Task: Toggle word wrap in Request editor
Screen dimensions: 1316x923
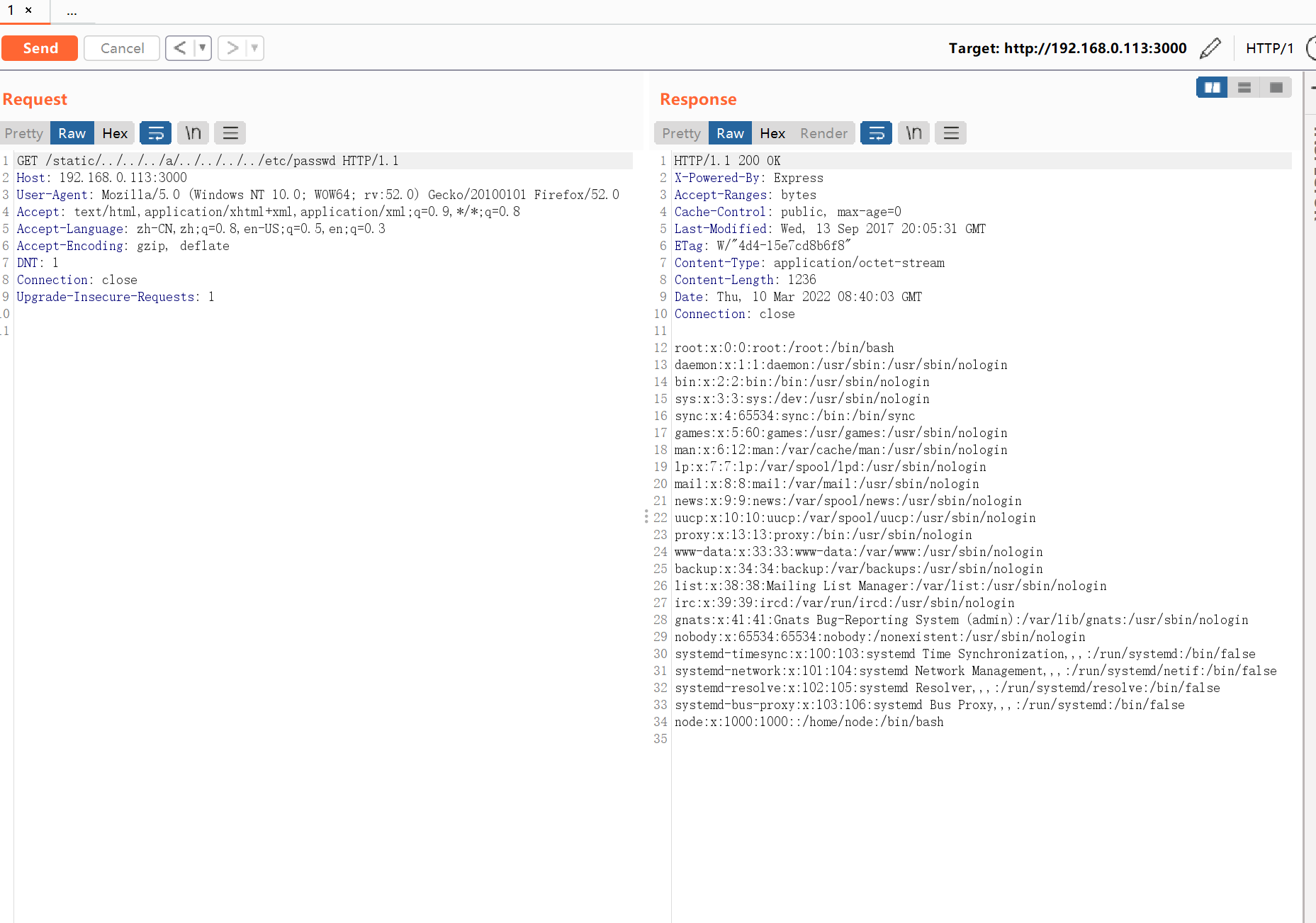Action: click(155, 133)
